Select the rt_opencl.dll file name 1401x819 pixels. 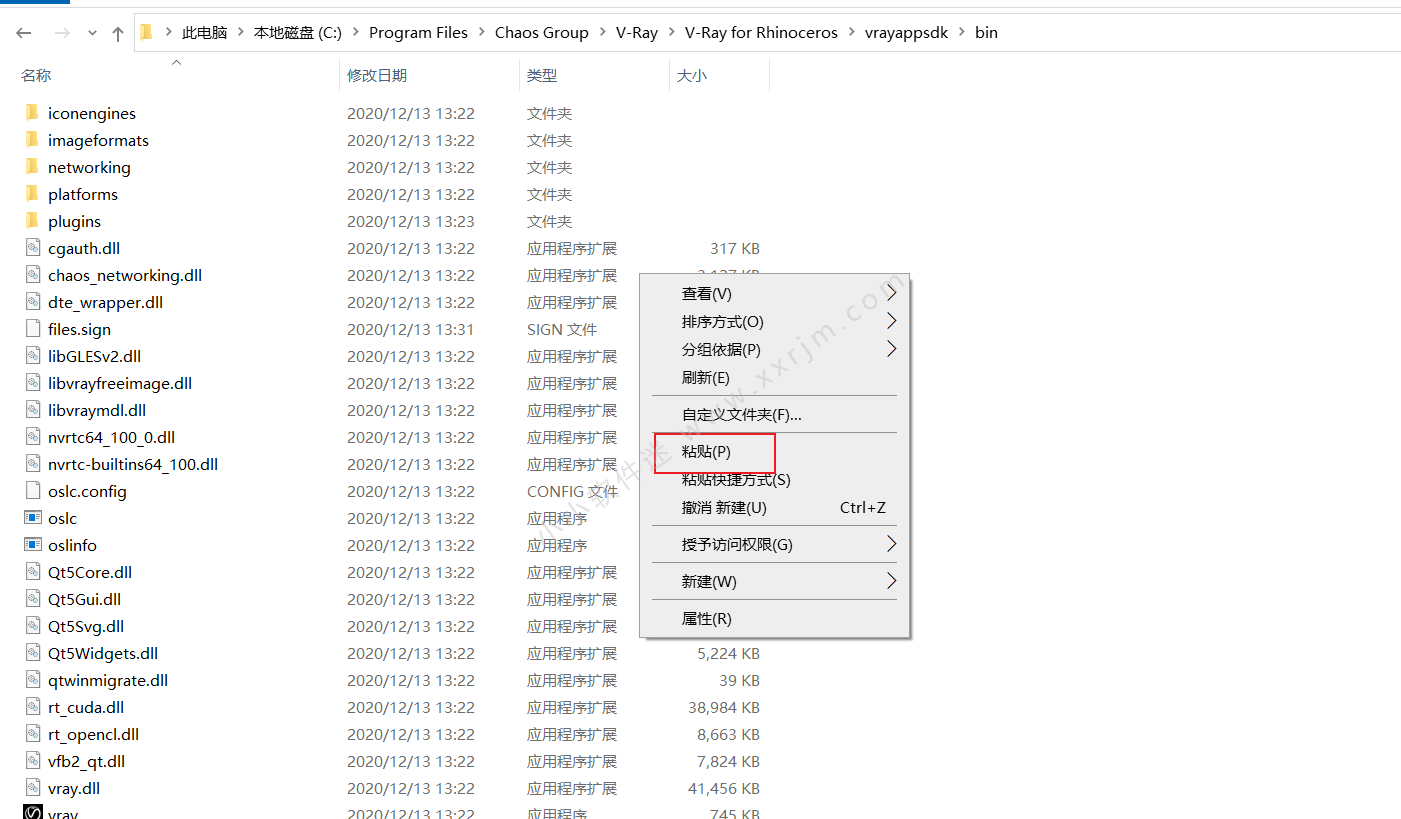(93, 734)
